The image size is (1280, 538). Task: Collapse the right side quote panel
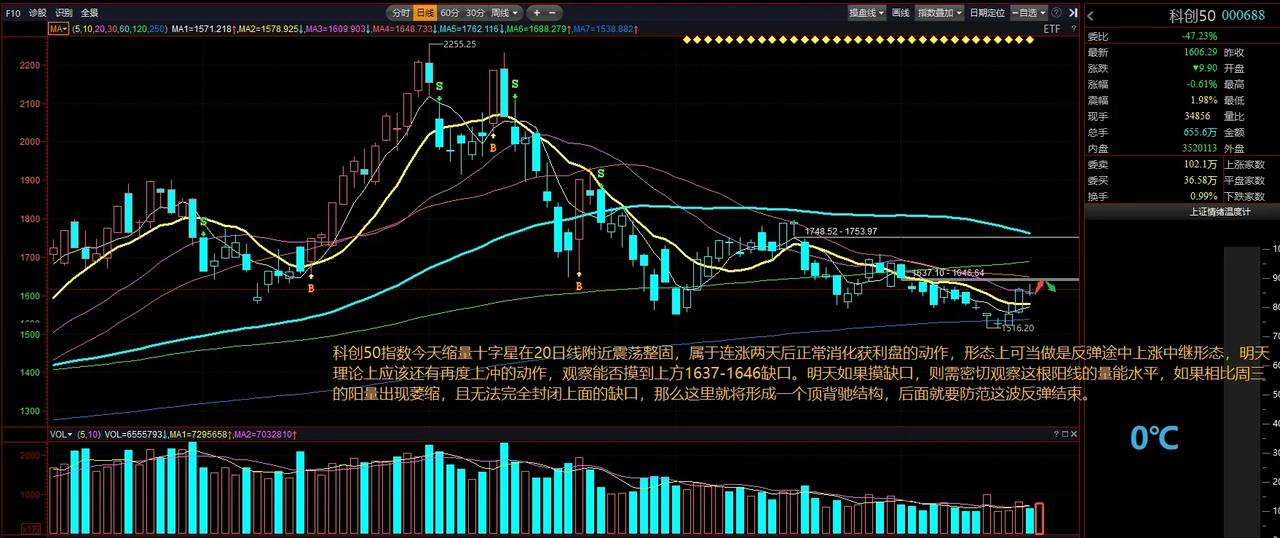pos(1075,13)
